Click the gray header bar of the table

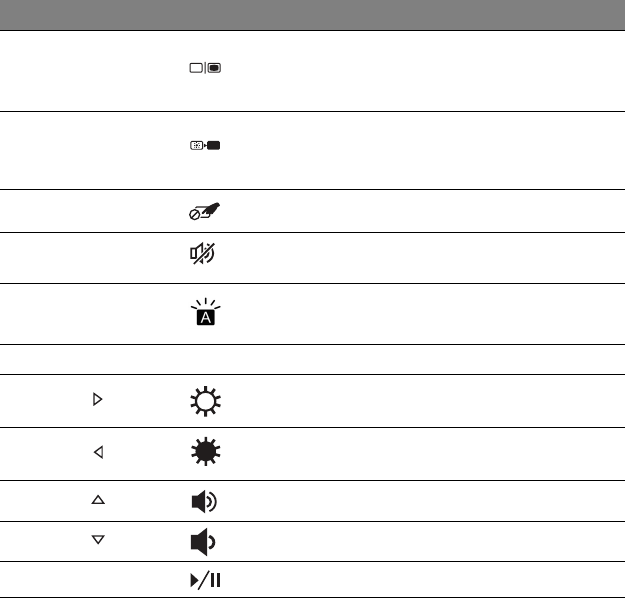pos(312,15)
